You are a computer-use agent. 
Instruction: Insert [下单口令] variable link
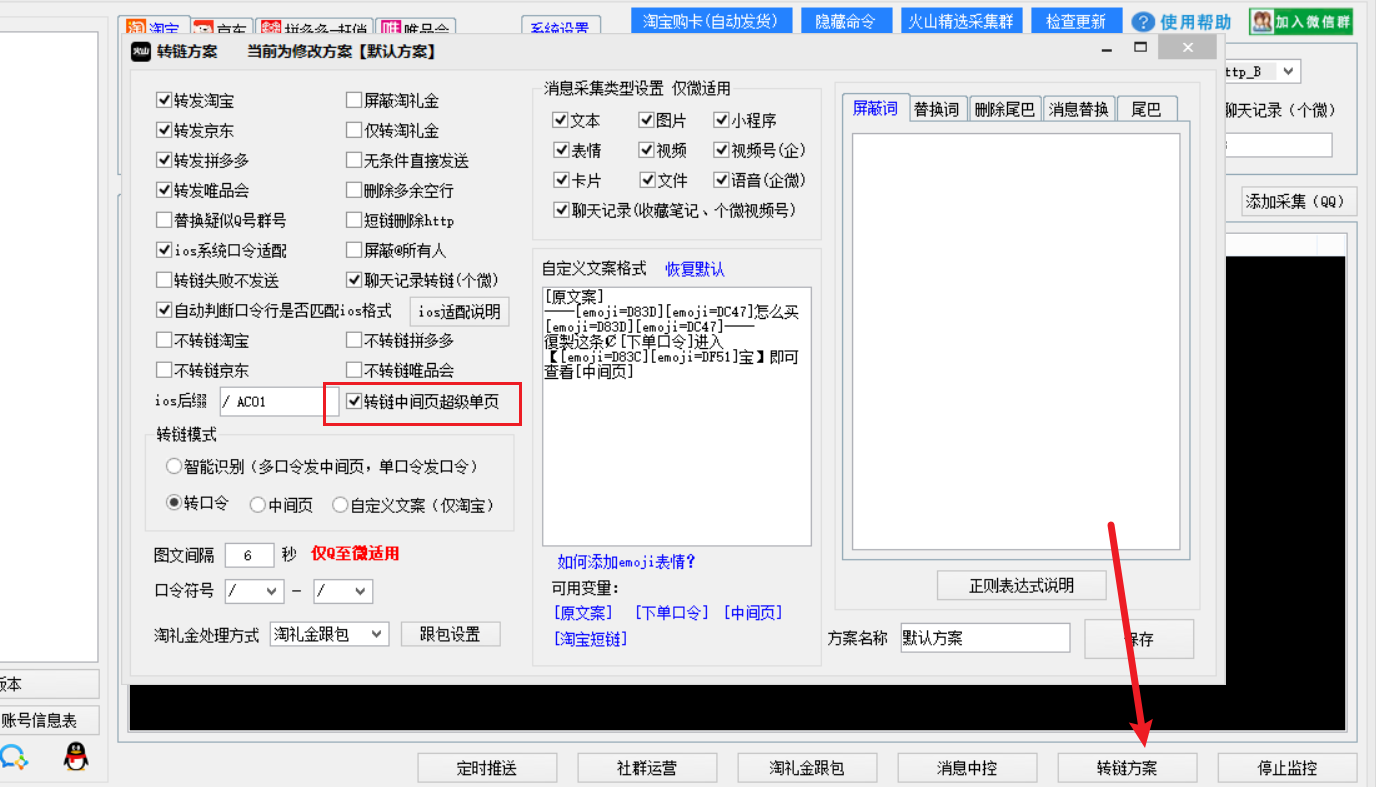[671, 612]
